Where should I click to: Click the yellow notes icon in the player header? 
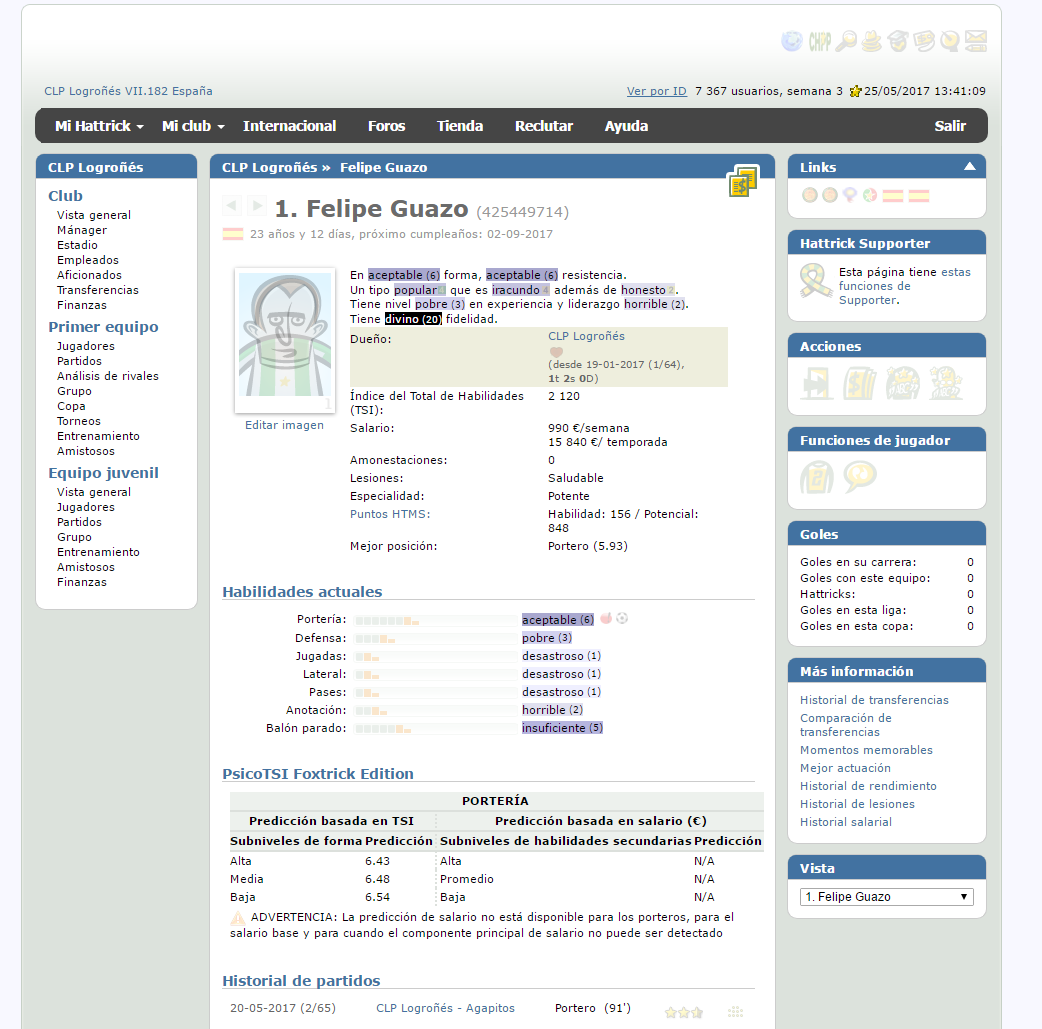pyautogui.click(x=742, y=181)
